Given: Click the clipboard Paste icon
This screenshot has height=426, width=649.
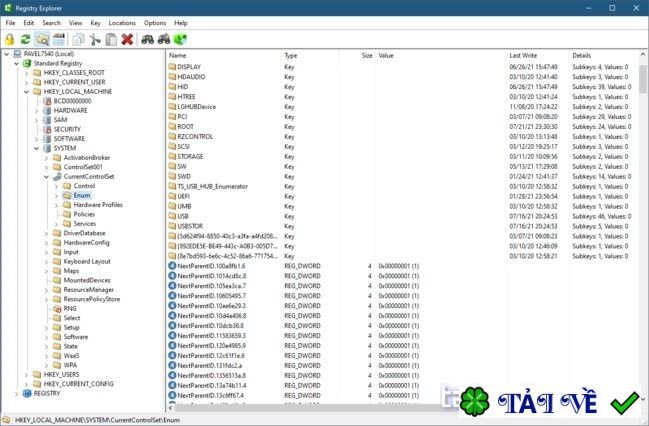Looking at the screenshot, I should (x=111, y=39).
